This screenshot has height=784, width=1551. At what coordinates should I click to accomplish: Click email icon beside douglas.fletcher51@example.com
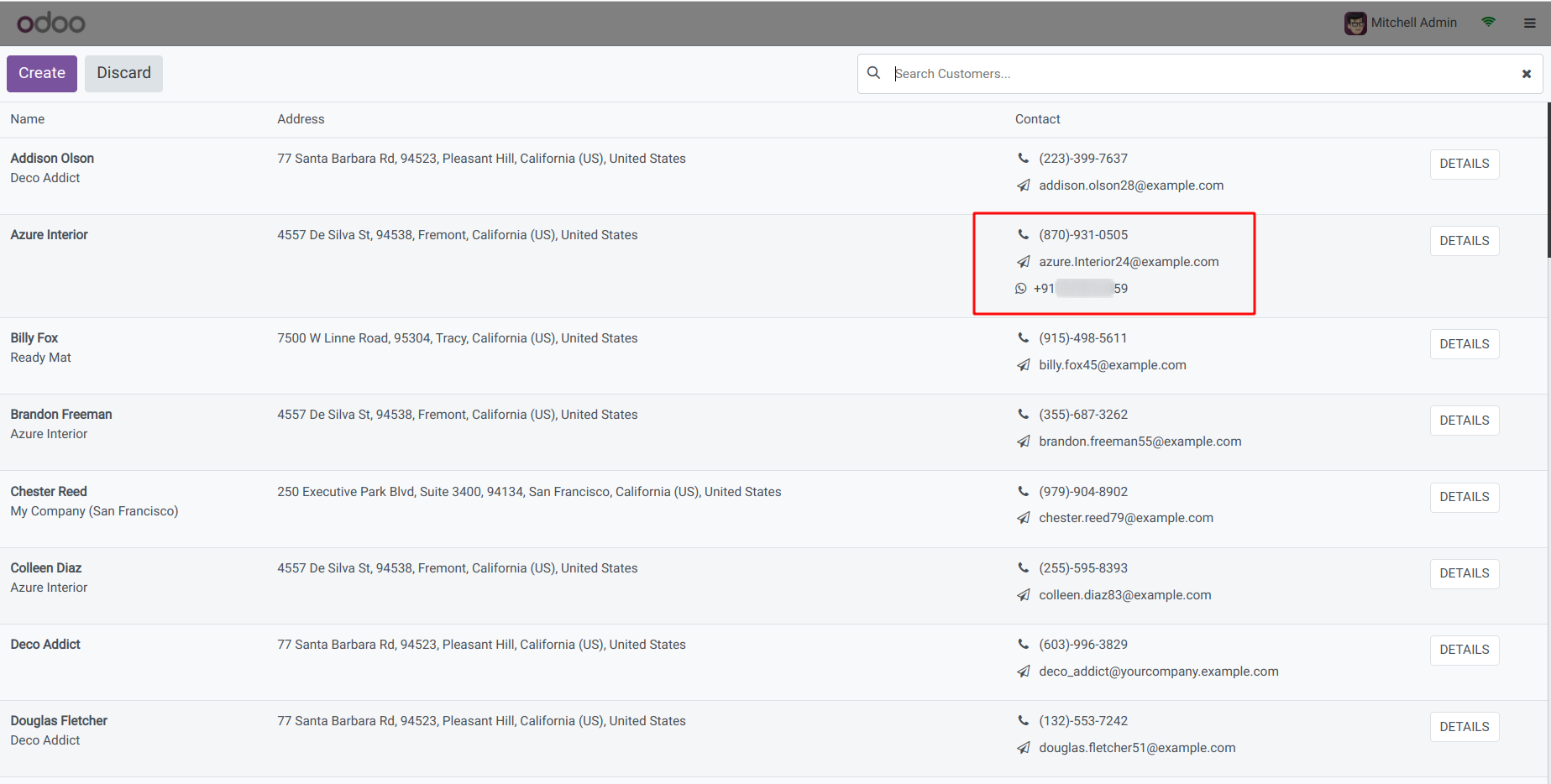(x=1023, y=748)
